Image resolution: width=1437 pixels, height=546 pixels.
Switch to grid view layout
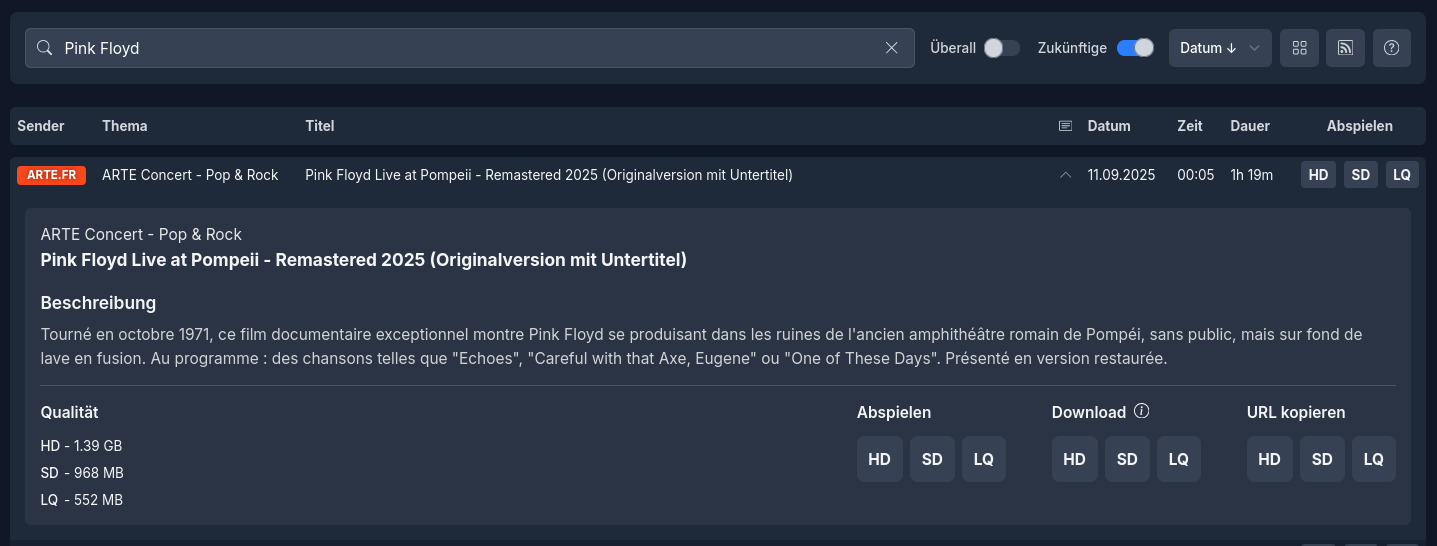click(x=1299, y=48)
